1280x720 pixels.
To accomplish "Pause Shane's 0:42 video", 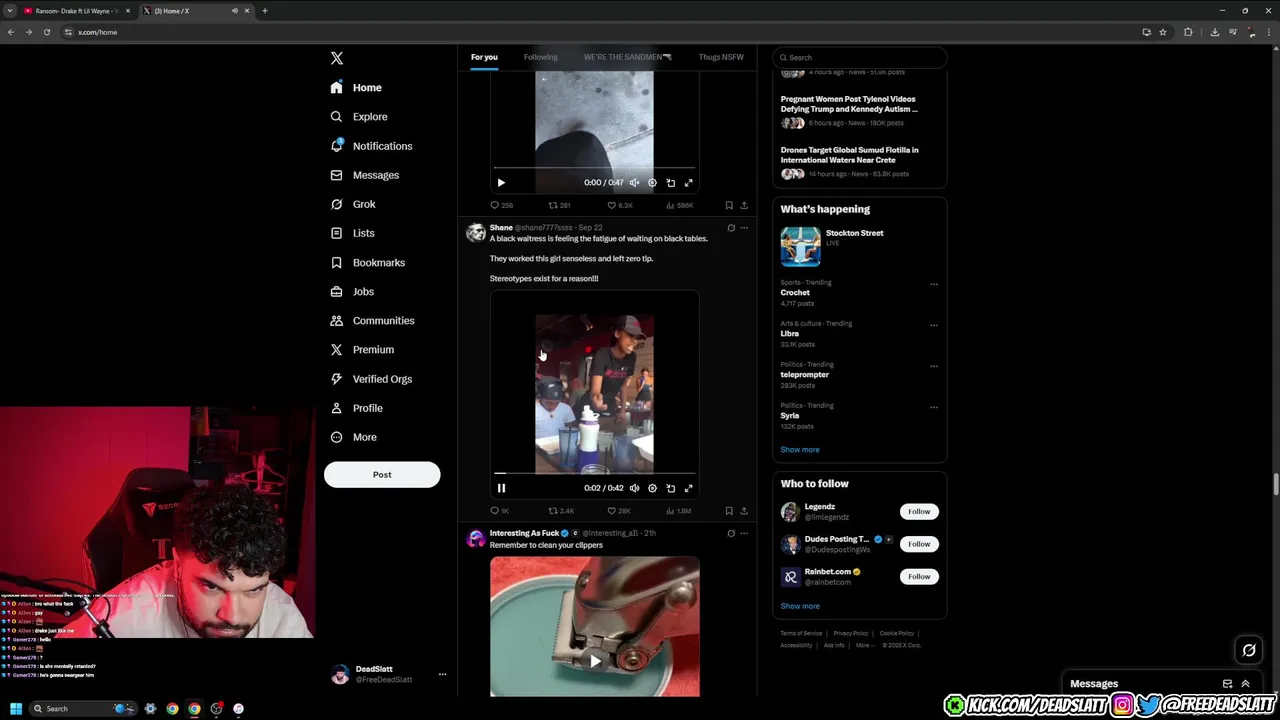I will [501, 488].
